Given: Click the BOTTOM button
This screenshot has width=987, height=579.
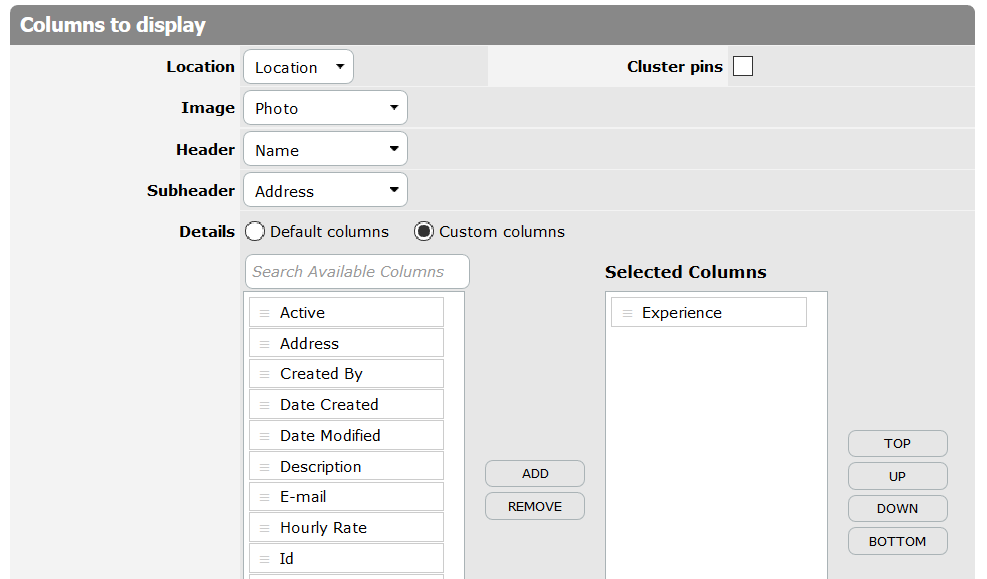Looking at the screenshot, I should point(898,541).
